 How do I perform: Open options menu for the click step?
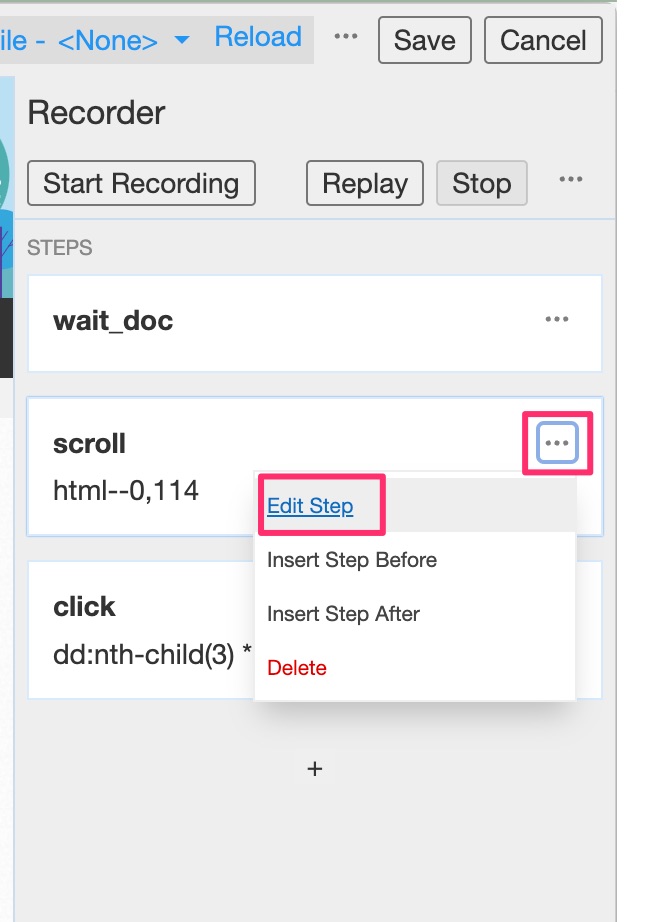click(558, 606)
